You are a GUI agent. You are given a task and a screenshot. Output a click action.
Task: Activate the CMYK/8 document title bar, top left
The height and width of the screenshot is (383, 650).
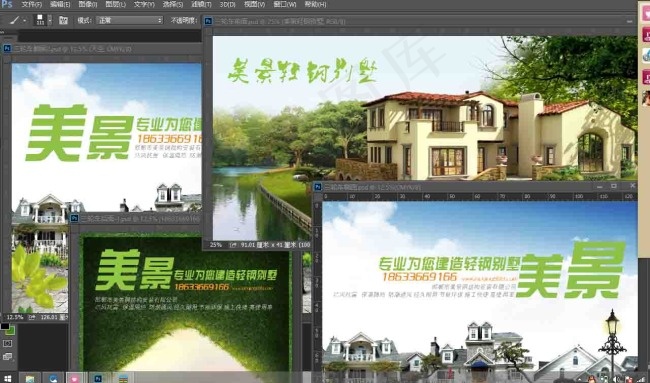[x=102, y=48]
